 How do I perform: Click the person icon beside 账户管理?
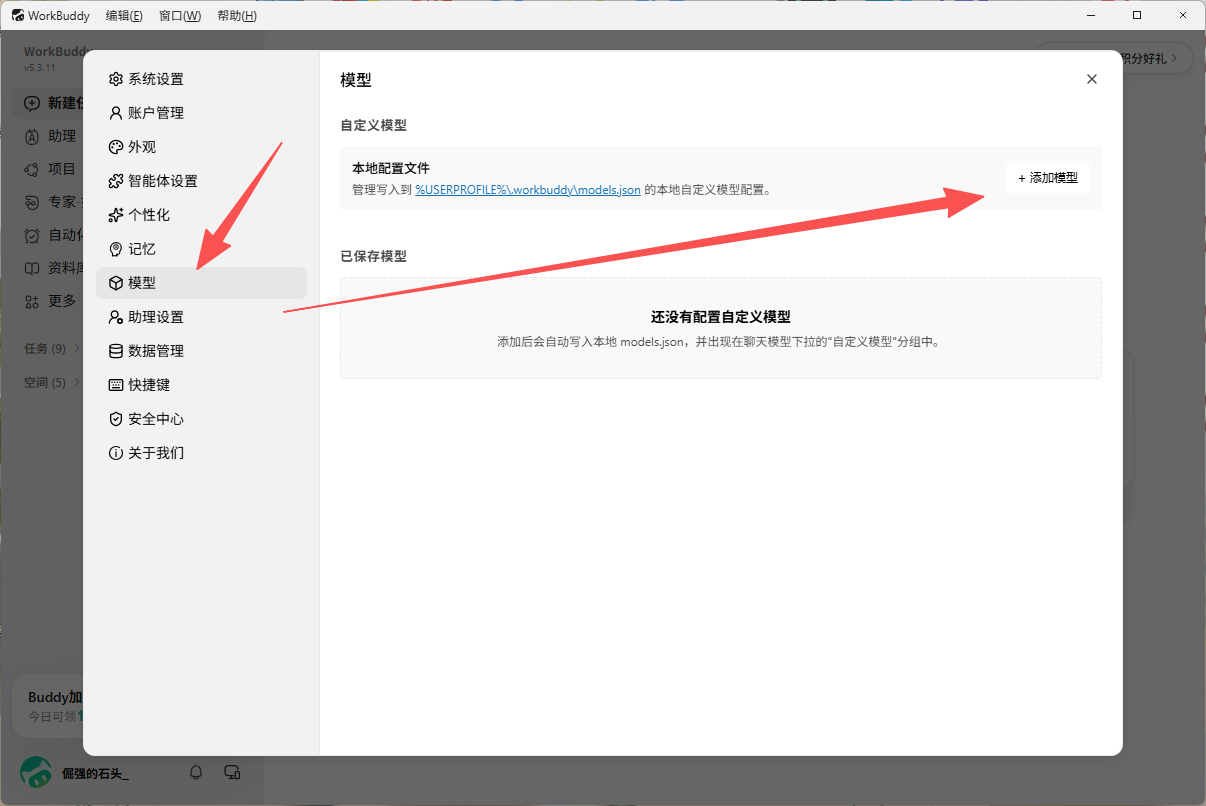pos(116,113)
